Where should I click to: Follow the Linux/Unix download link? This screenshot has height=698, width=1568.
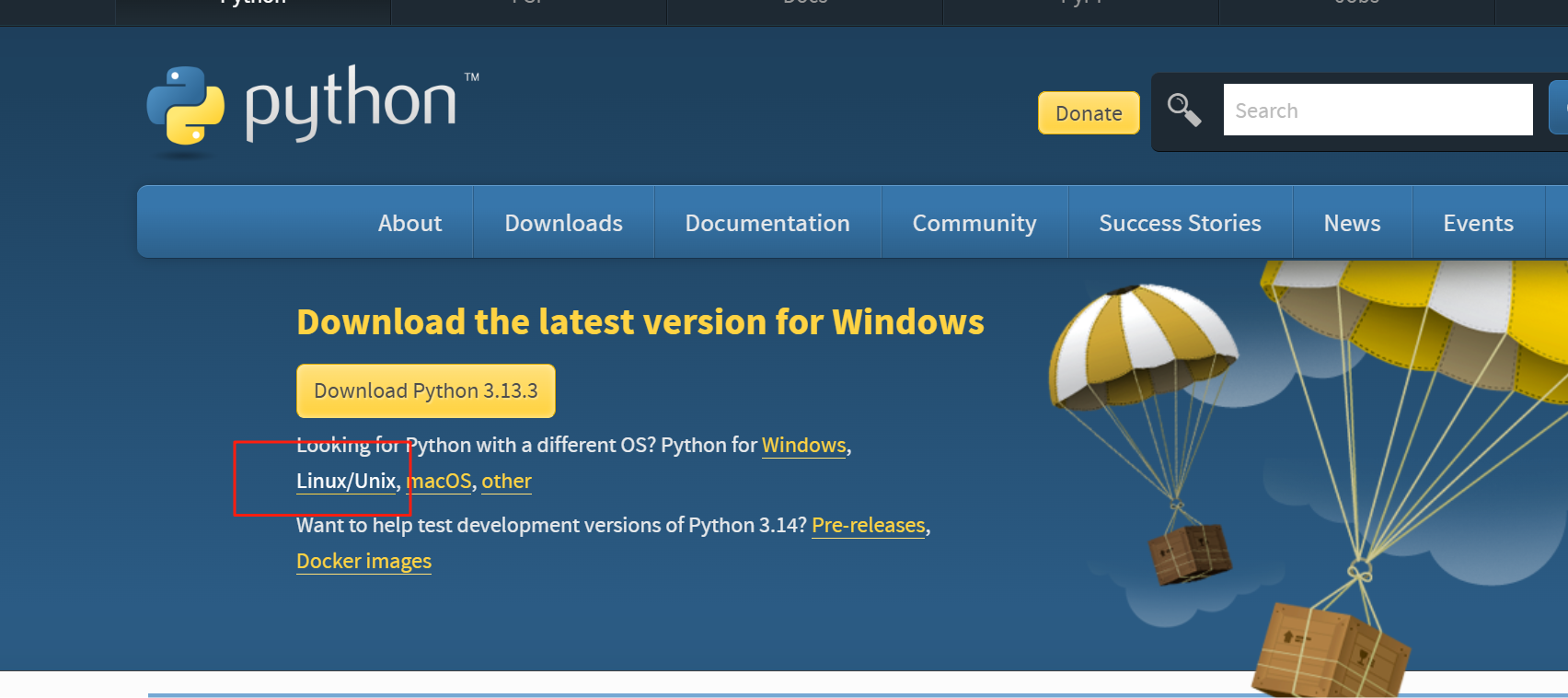pos(346,482)
